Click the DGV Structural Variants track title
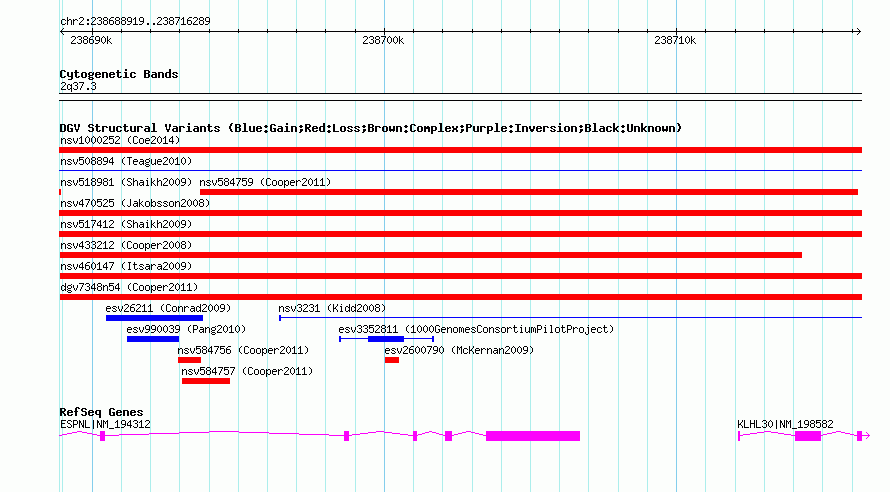Image resolution: width=890 pixels, height=492 pixels. click(371, 128)
